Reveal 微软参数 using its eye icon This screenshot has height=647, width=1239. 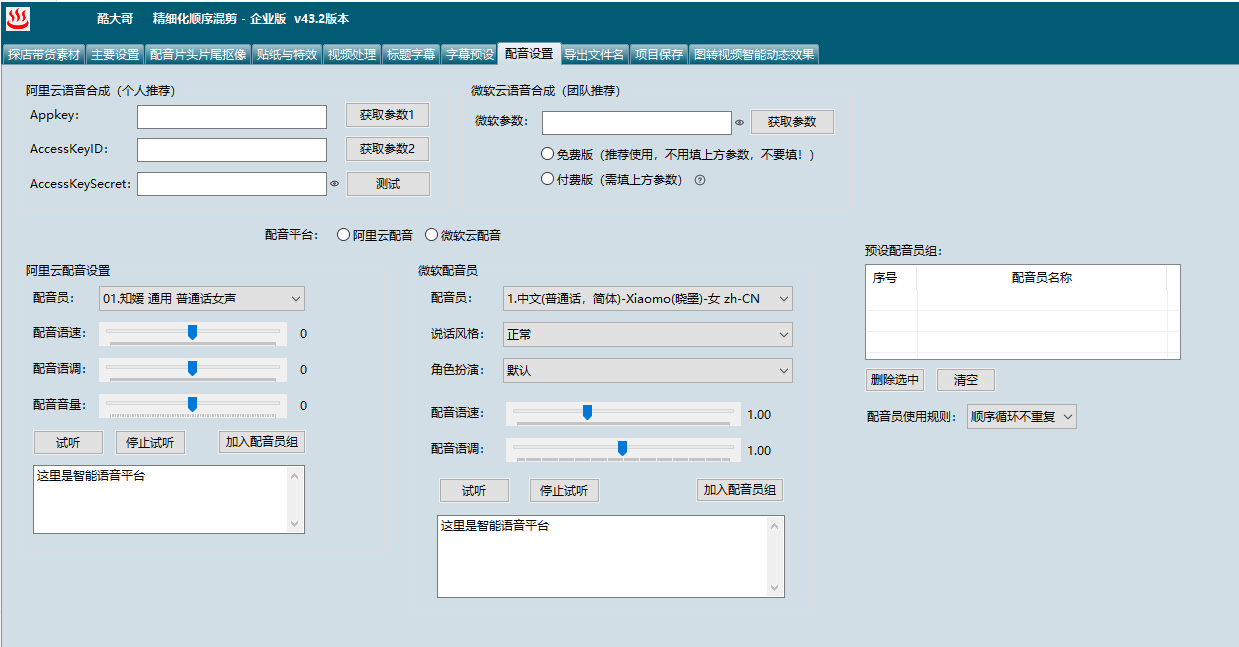pos(740,123)
